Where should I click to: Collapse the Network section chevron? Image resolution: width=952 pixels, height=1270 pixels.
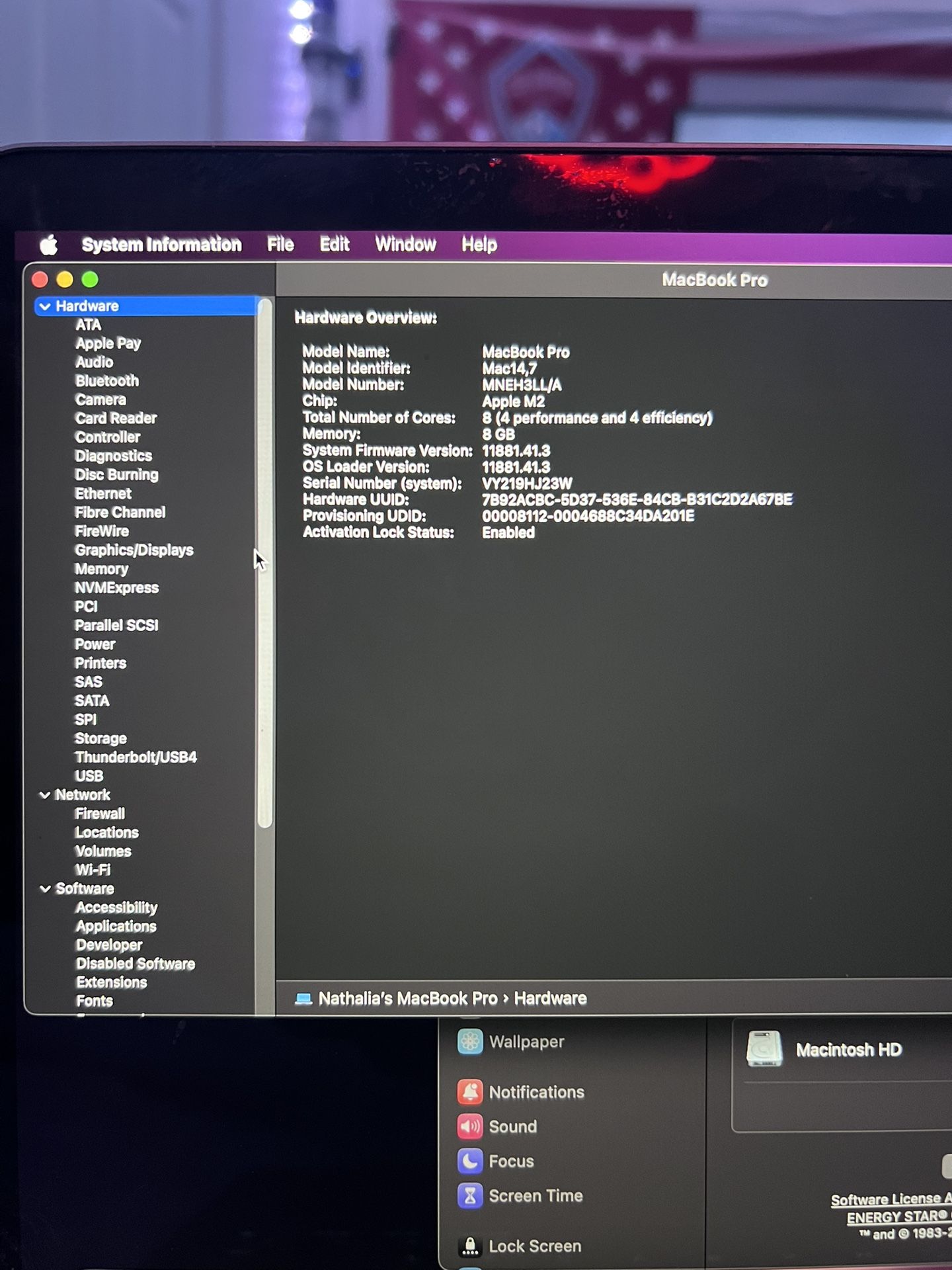45,795
